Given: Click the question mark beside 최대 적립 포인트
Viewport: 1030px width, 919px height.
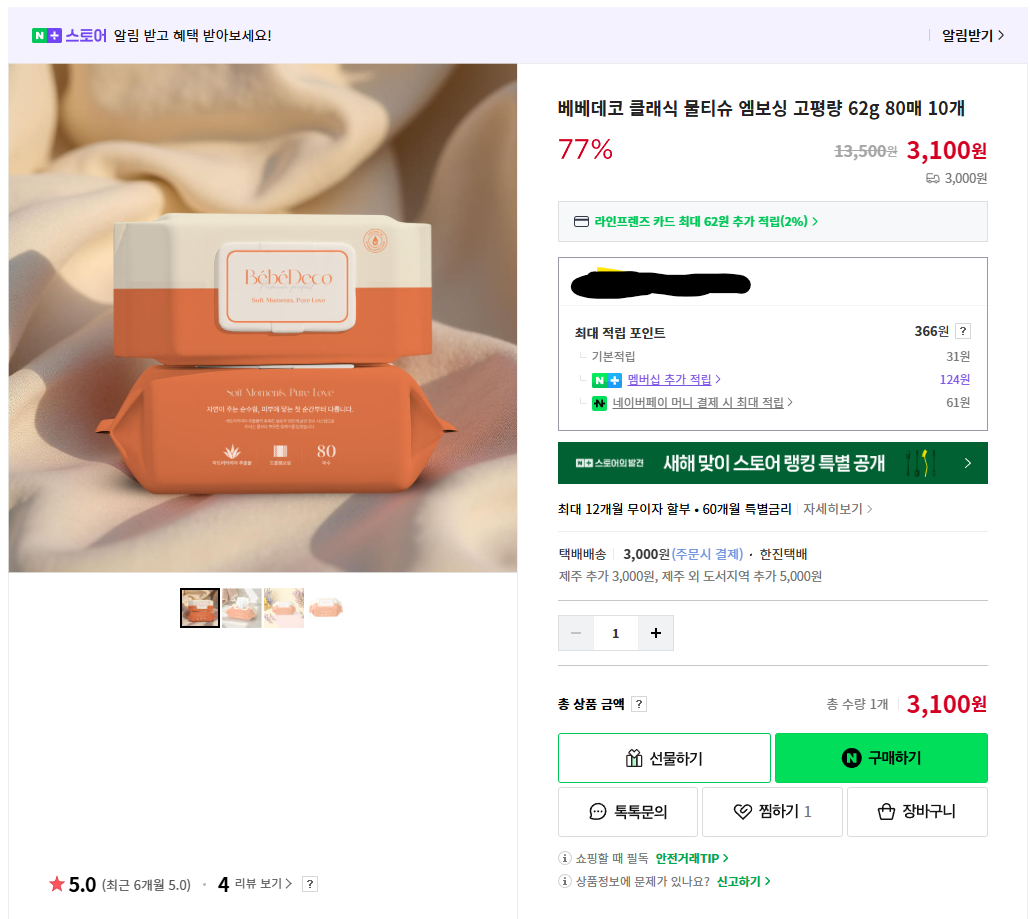Looking at the screenshot, I should point(963,332).
